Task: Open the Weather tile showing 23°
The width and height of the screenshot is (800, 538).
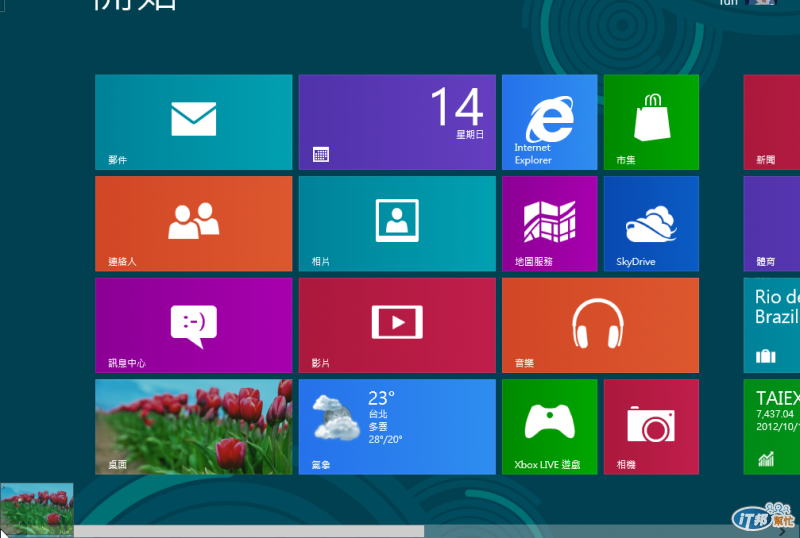Action: coord(397,427)
